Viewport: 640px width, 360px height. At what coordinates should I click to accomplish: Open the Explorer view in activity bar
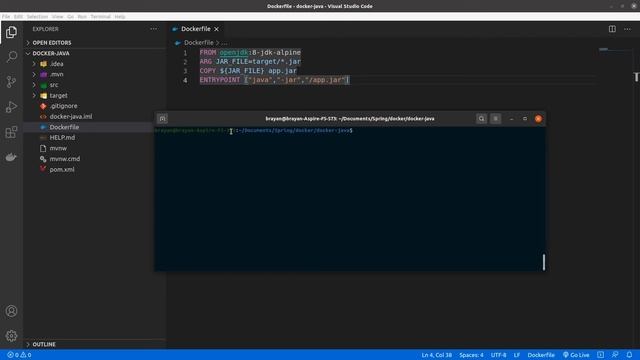tap(11, 32)
